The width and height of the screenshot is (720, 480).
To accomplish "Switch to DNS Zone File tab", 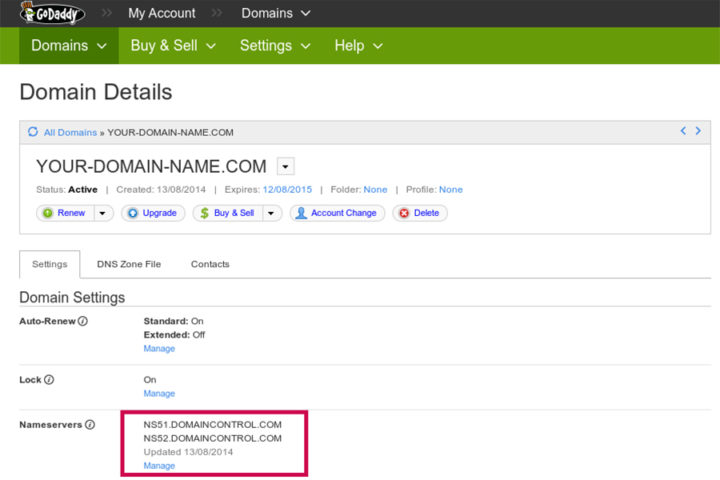I will (129, 264).
